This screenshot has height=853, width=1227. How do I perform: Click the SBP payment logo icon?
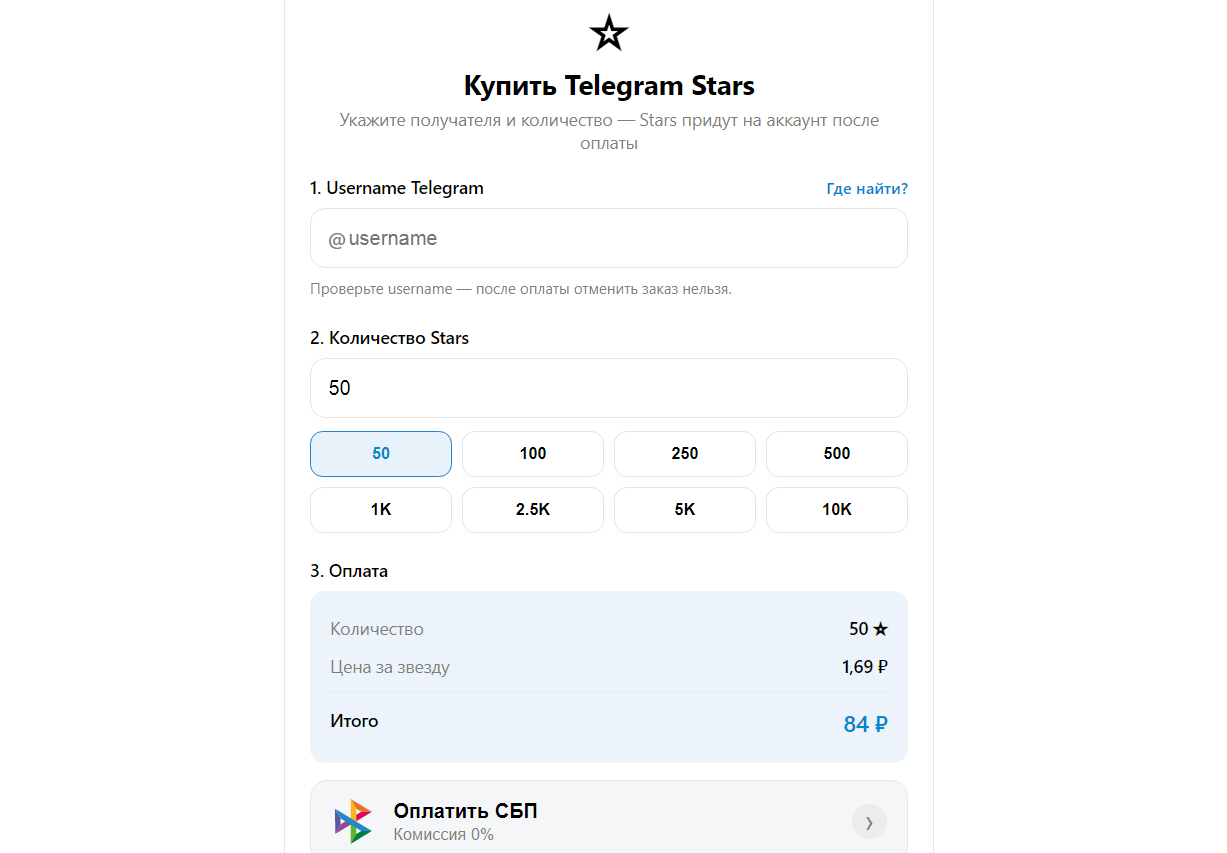coord(353,821)
